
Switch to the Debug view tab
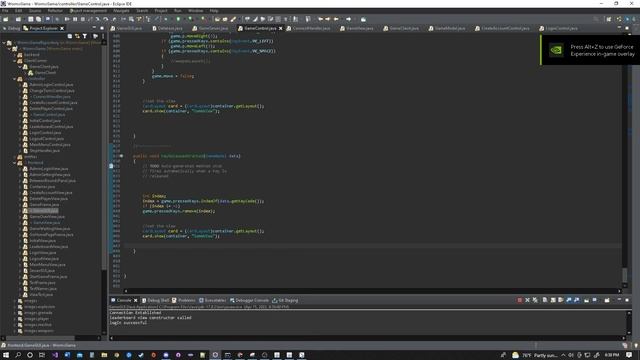point(11,28)
